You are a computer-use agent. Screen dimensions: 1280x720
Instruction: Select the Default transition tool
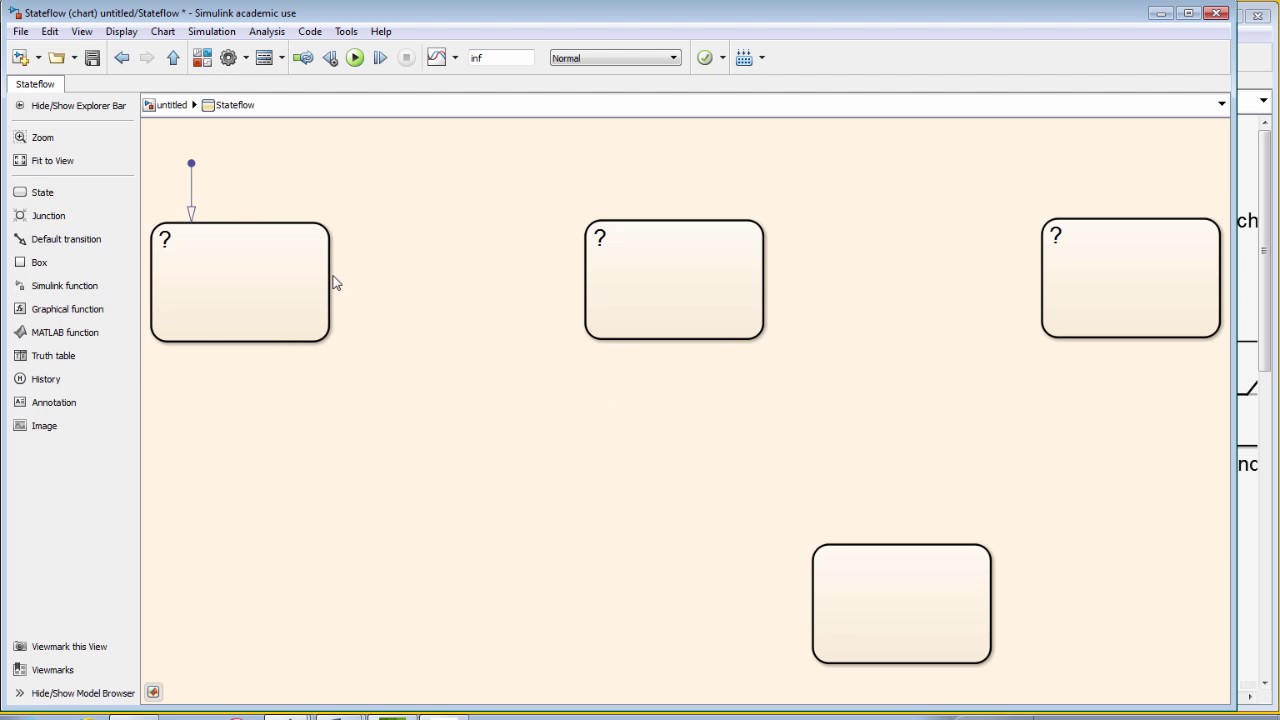(x=58, y=239)
